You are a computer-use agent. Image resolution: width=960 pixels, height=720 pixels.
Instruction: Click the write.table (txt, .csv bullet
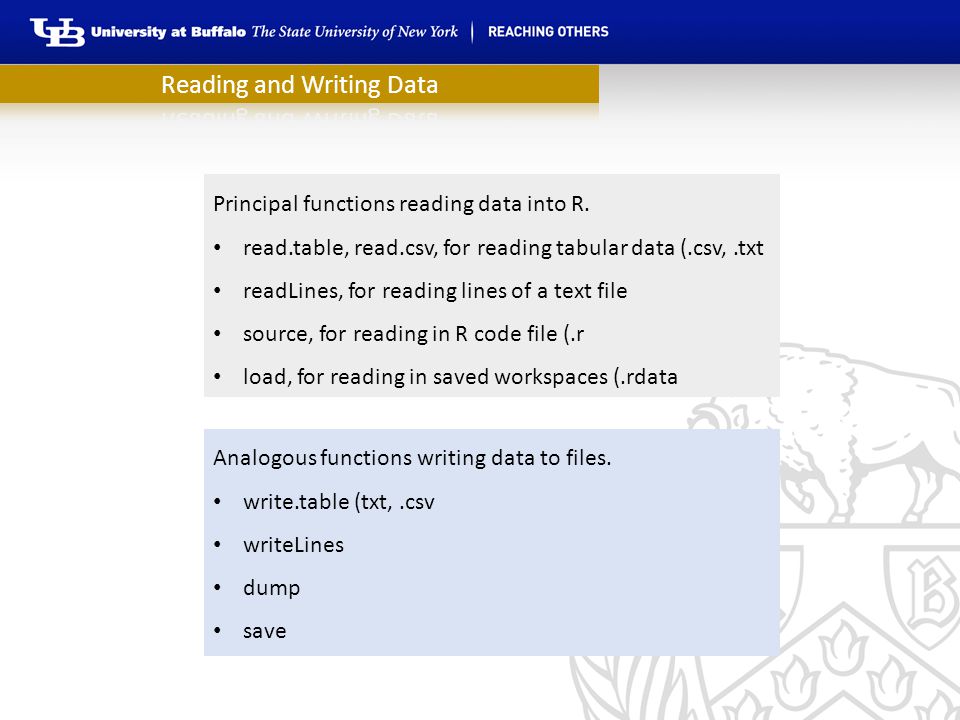point(339,502)
